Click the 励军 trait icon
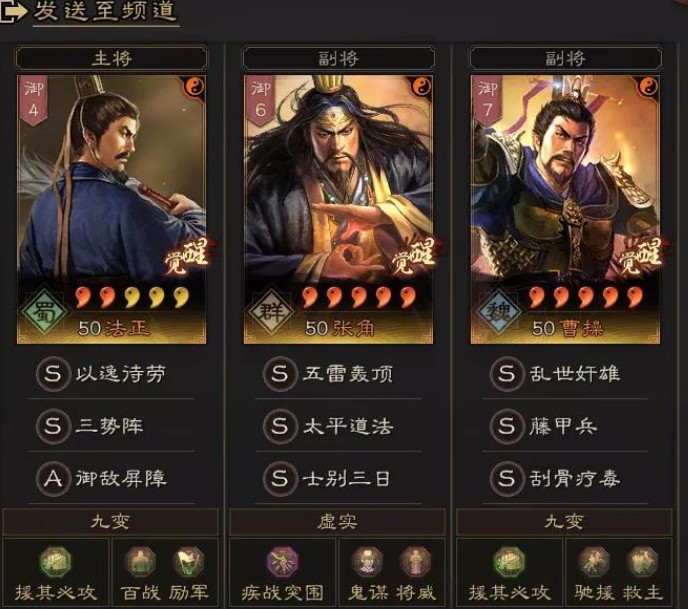The height and width of the screenshot is (609, 688). tap(188, 562)
